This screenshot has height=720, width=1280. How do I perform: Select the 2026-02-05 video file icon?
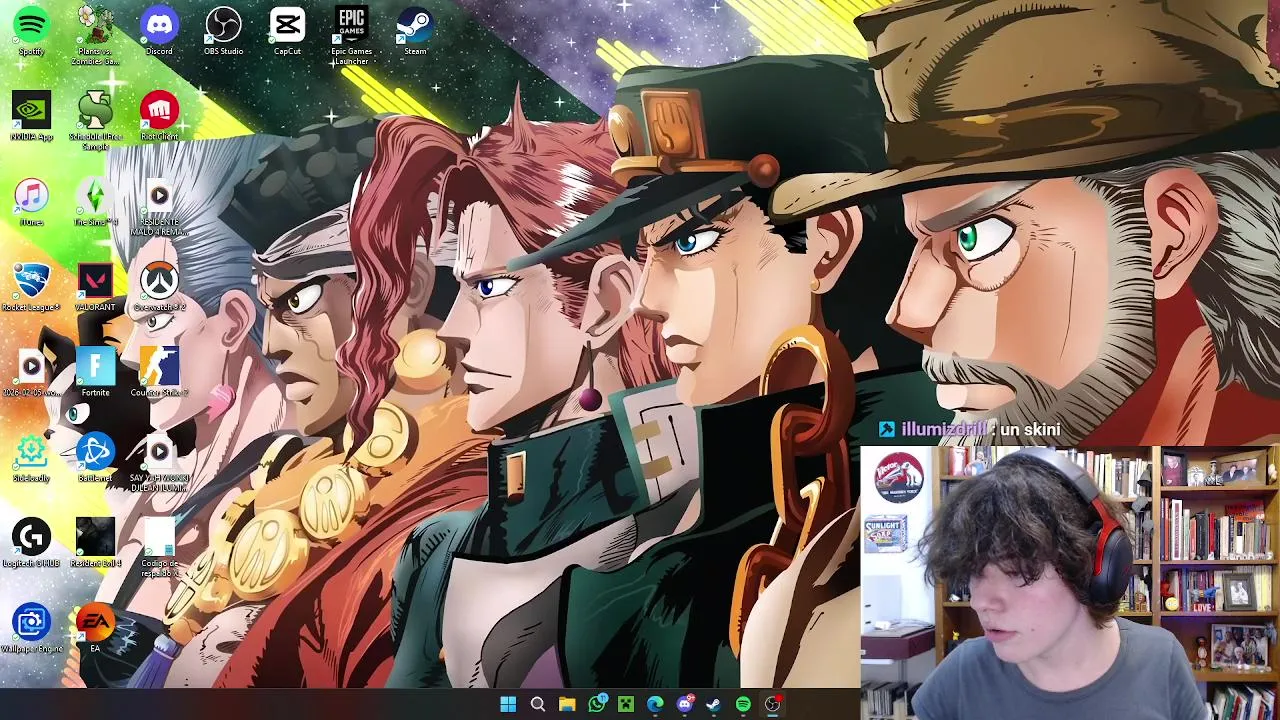[x=31, y=373]
